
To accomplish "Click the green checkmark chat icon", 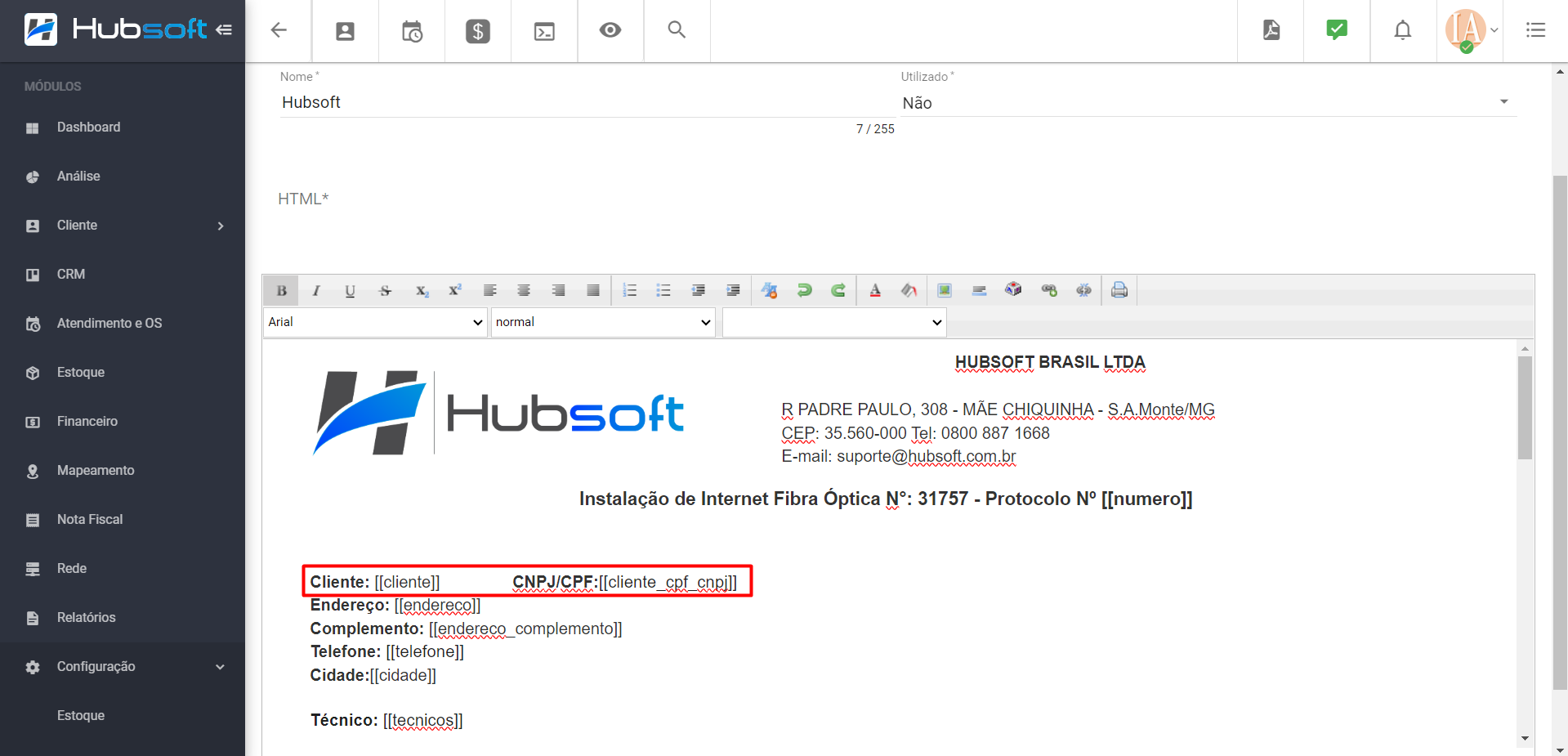I will (1337, 30).
